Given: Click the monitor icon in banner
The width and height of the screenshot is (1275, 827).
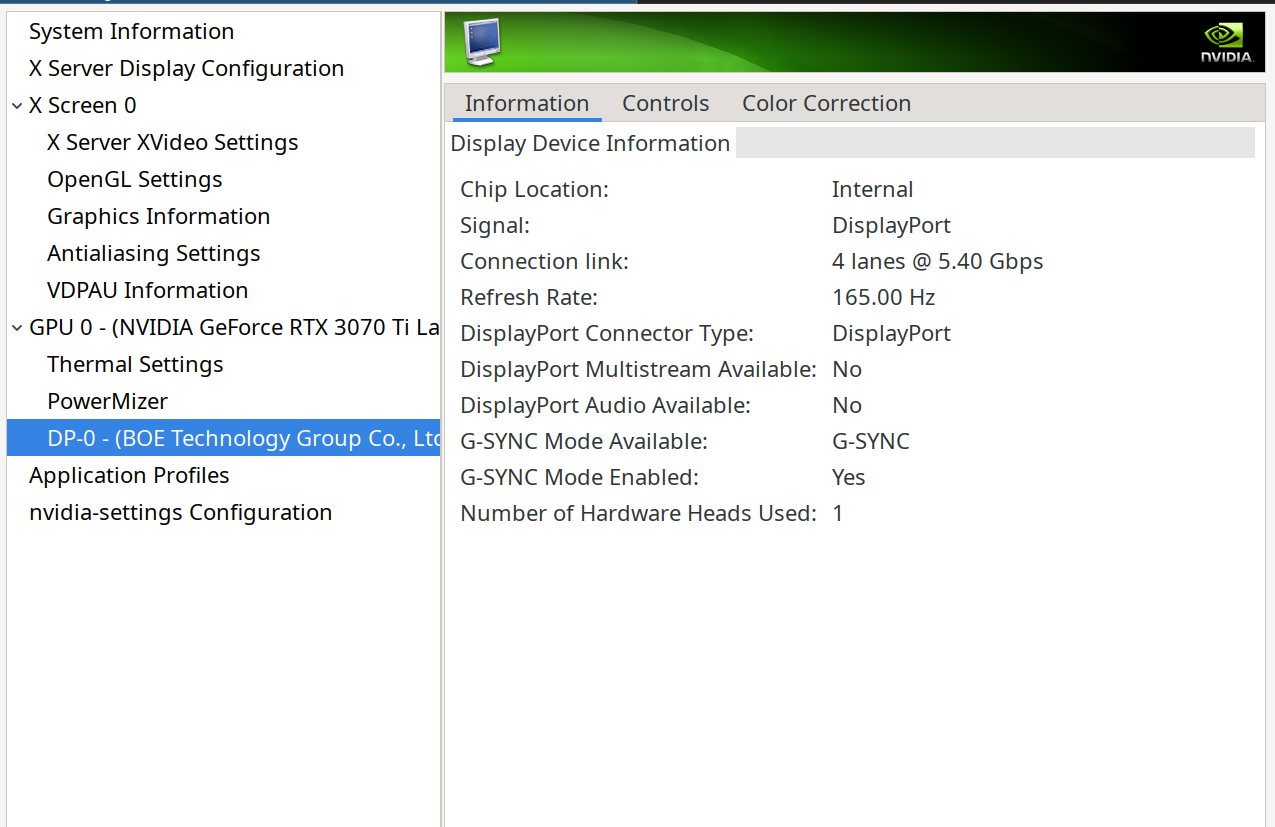Looking at the screenshot, I should tap(483, 42).
